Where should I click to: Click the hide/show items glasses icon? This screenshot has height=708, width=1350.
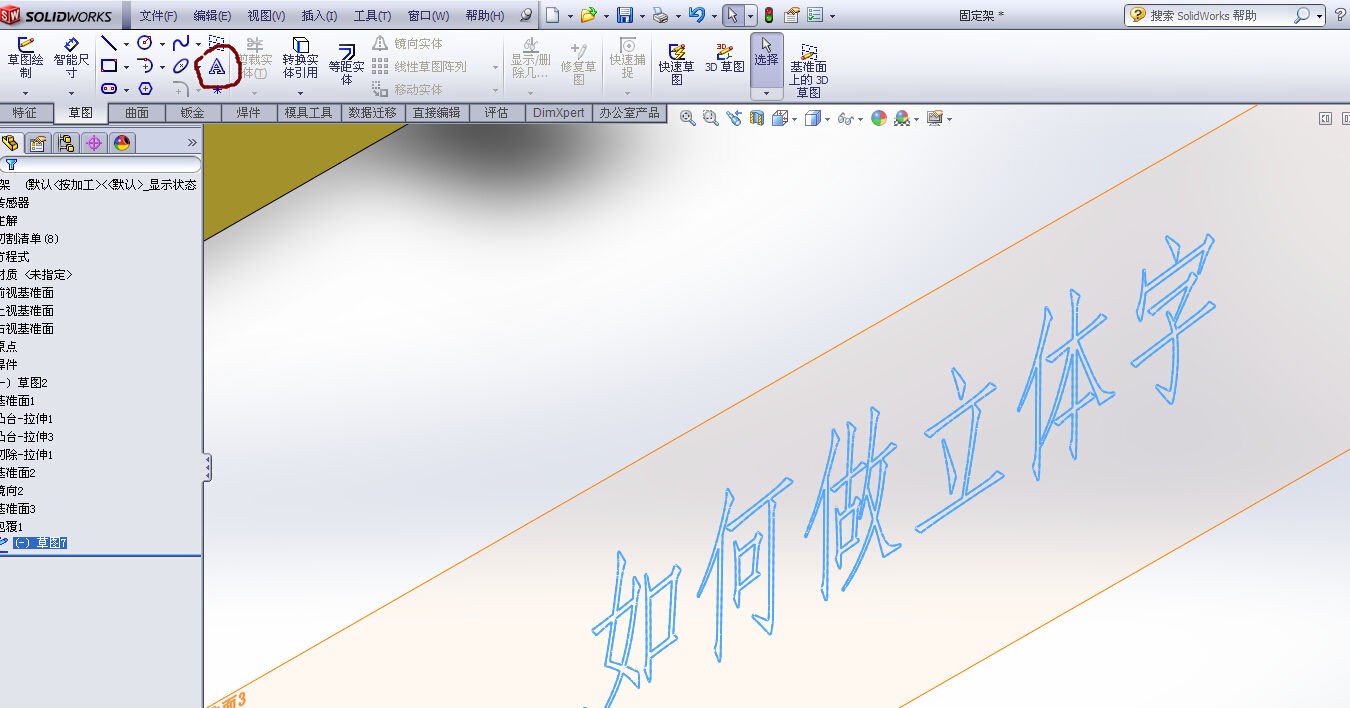845,118
